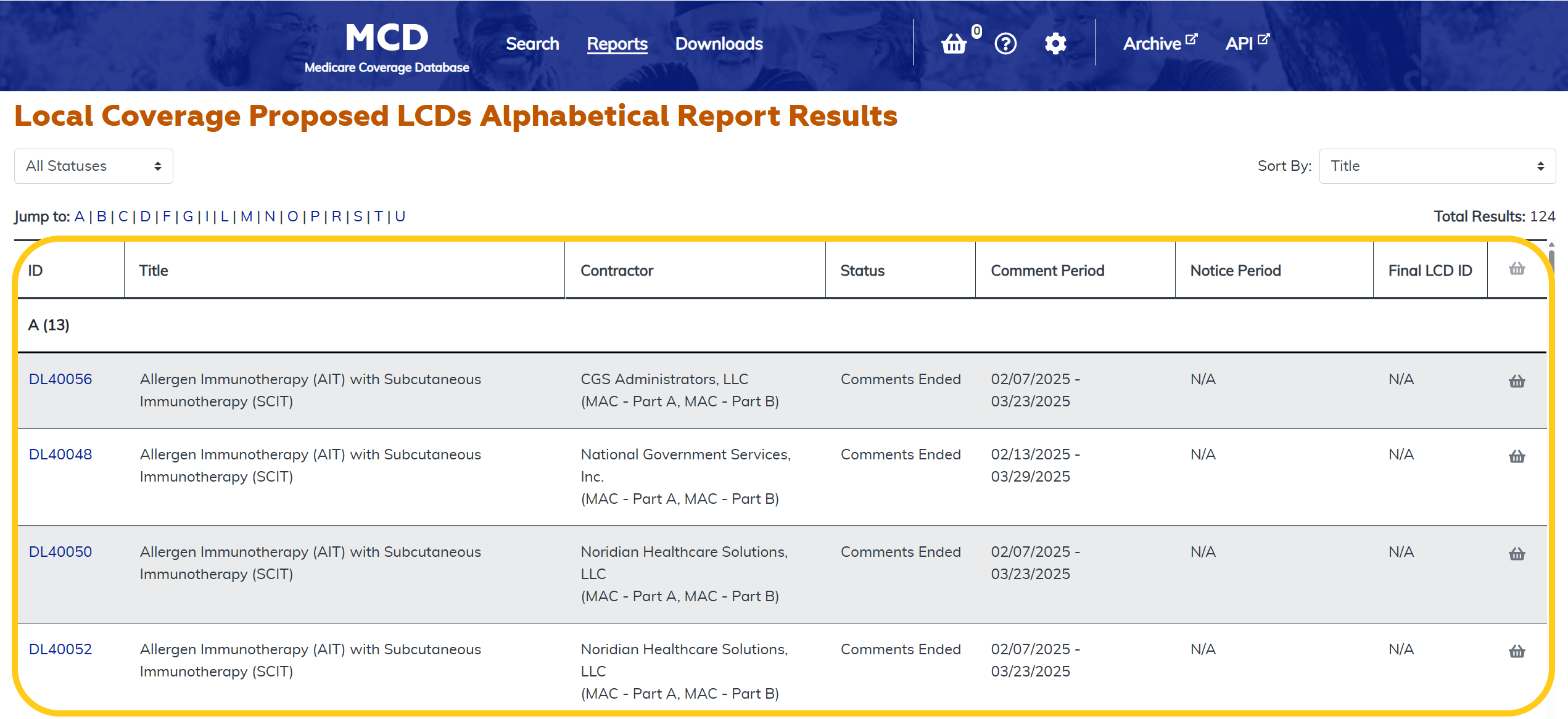Jump to letter S section
The image size is (1568, 719).
pyautogui.click(x=357, y=216)
